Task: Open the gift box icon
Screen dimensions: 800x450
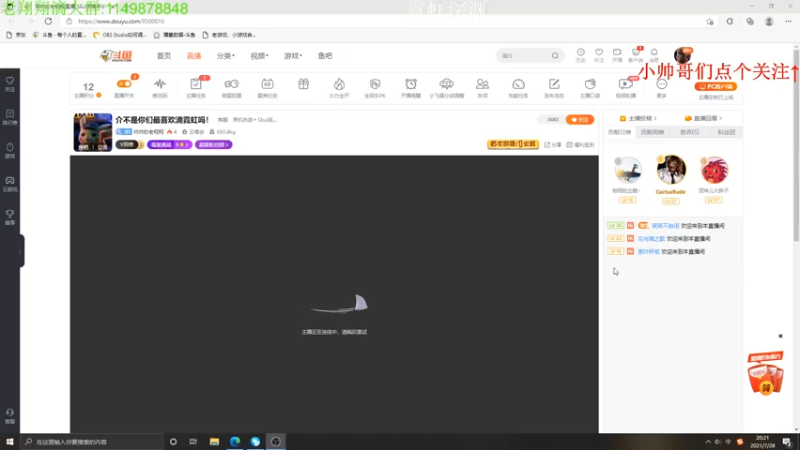Action: (303, 84)
